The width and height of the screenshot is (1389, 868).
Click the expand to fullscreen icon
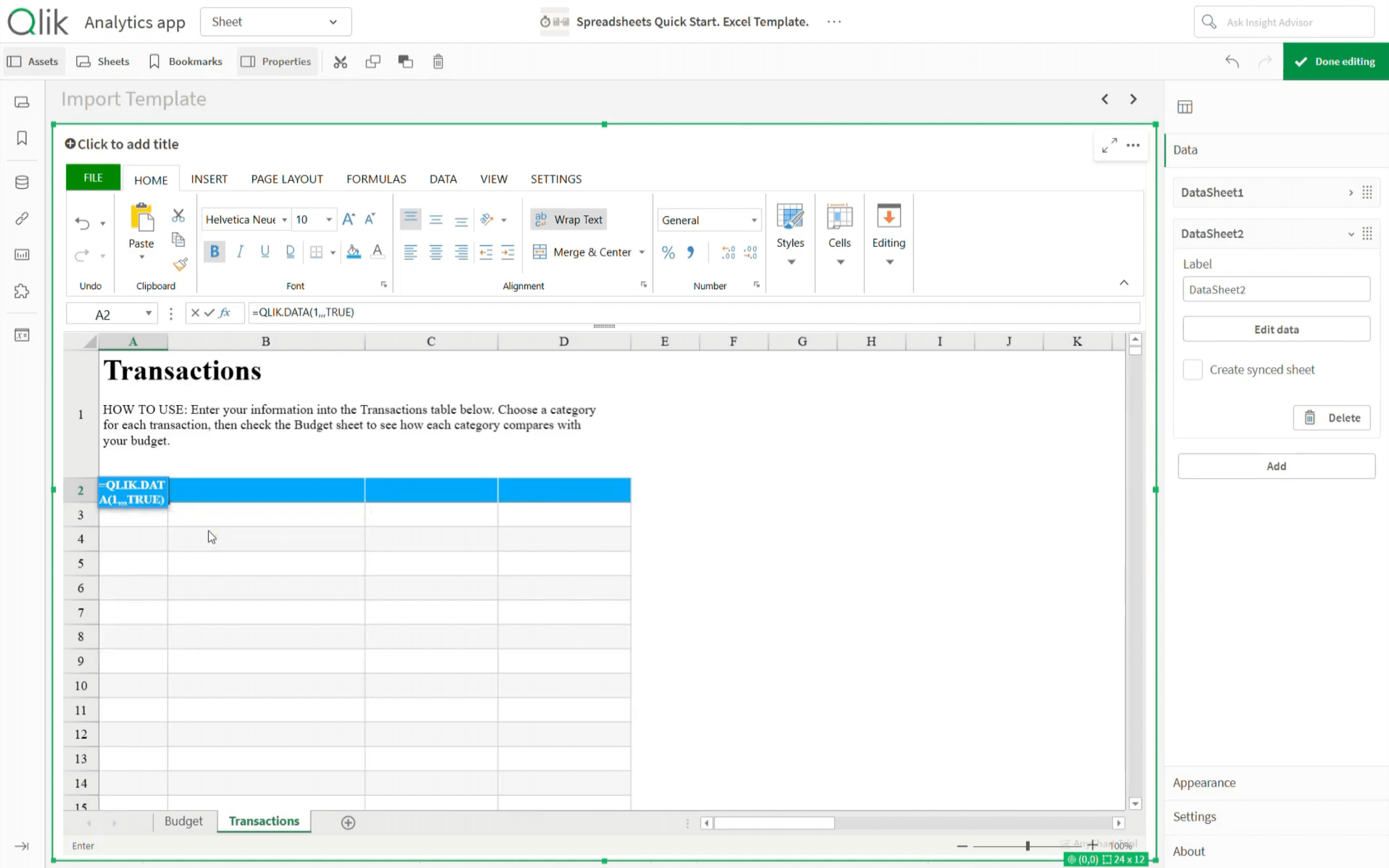[x=1109, y=145]
